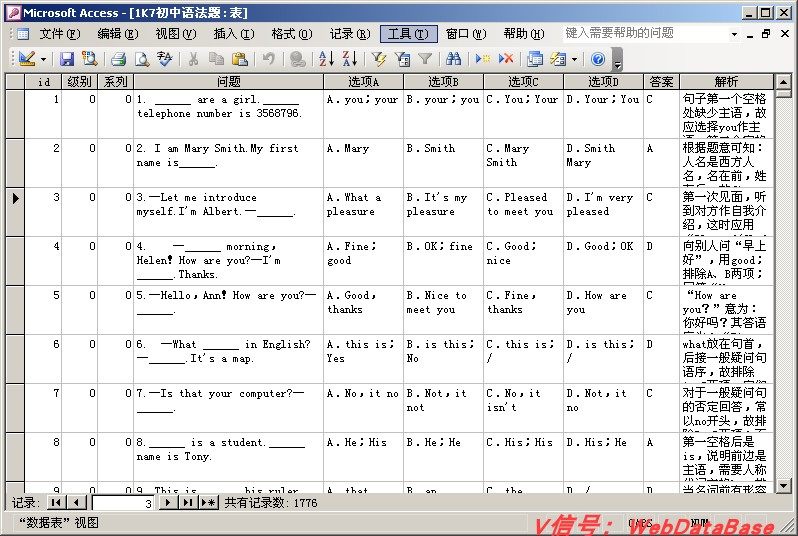The height and width of the screenshot is (536, 798).
Task: Sort descending with the Z-A icon
Action: (350, 59)
